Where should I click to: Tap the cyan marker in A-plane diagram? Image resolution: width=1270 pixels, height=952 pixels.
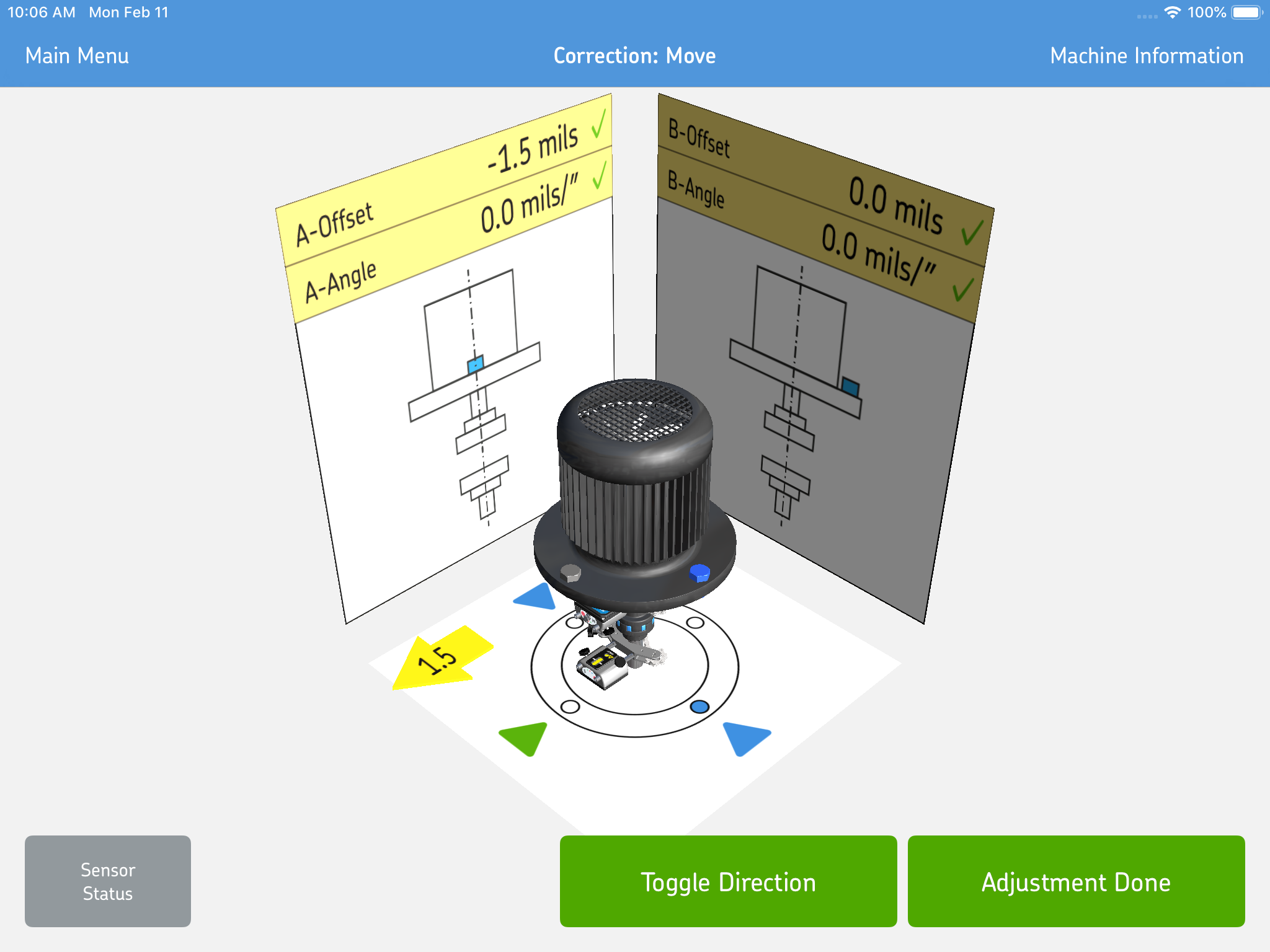click(x=475, y=364)
